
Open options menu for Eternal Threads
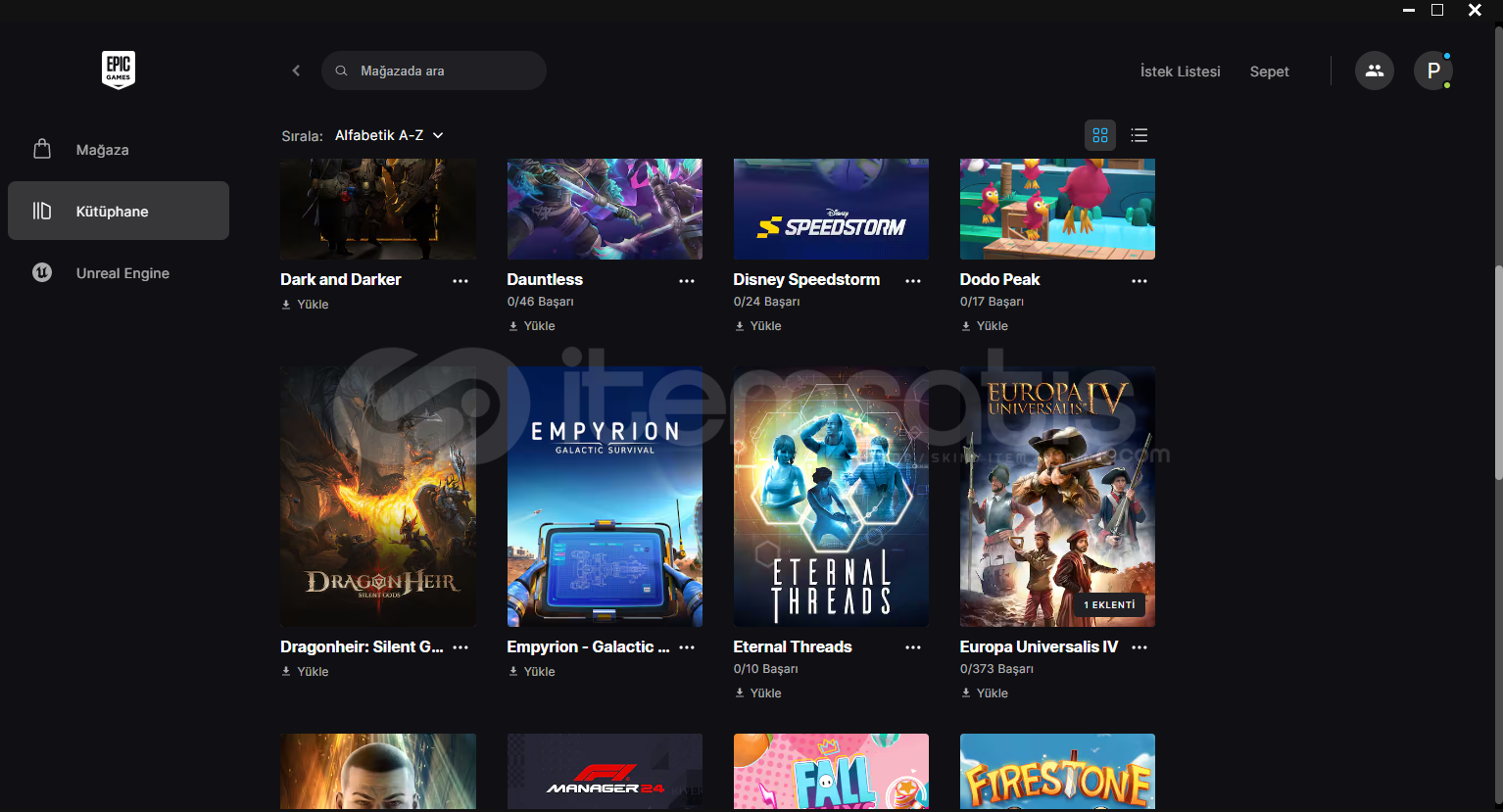pos(913,647)
